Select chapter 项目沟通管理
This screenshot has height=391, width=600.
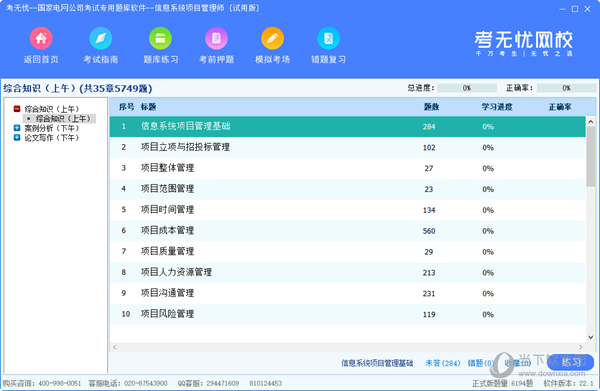(347, 293)
